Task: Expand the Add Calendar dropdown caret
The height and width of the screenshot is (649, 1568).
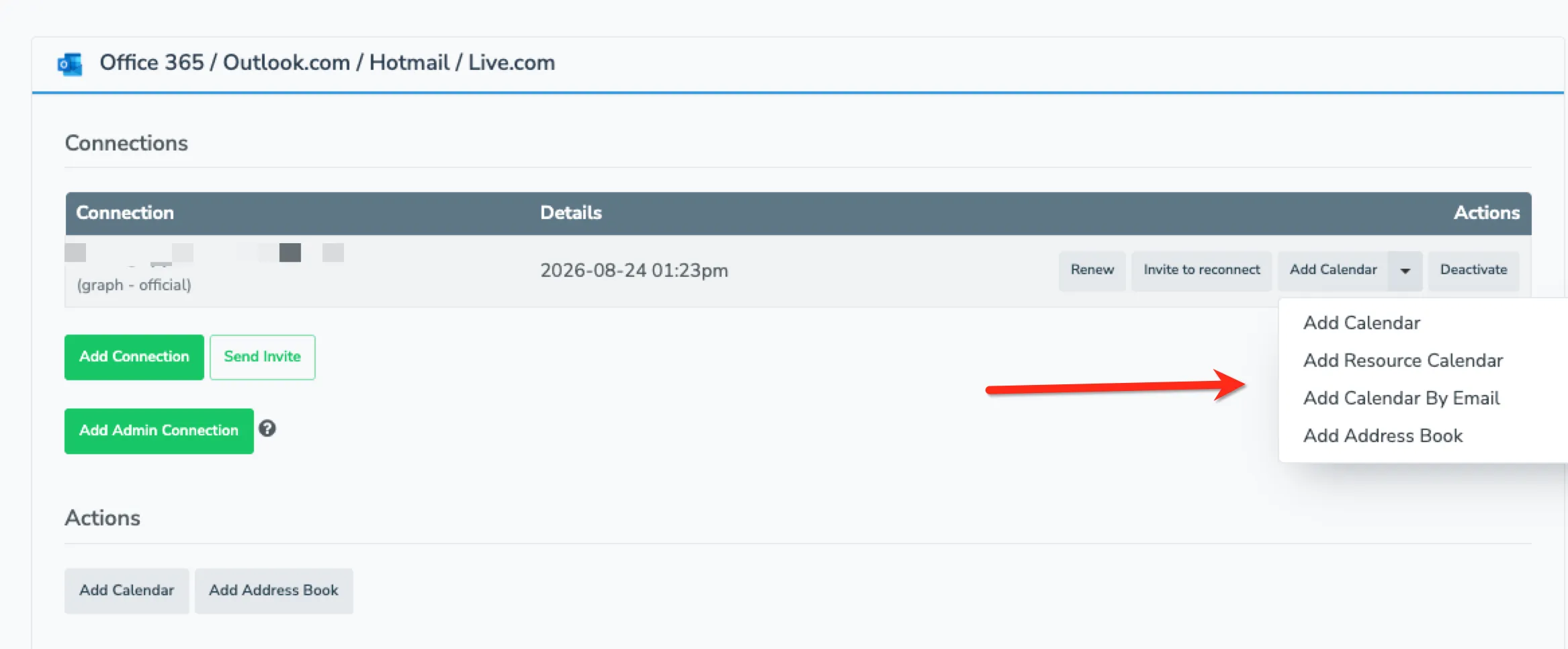Action: coord(1405,271)
